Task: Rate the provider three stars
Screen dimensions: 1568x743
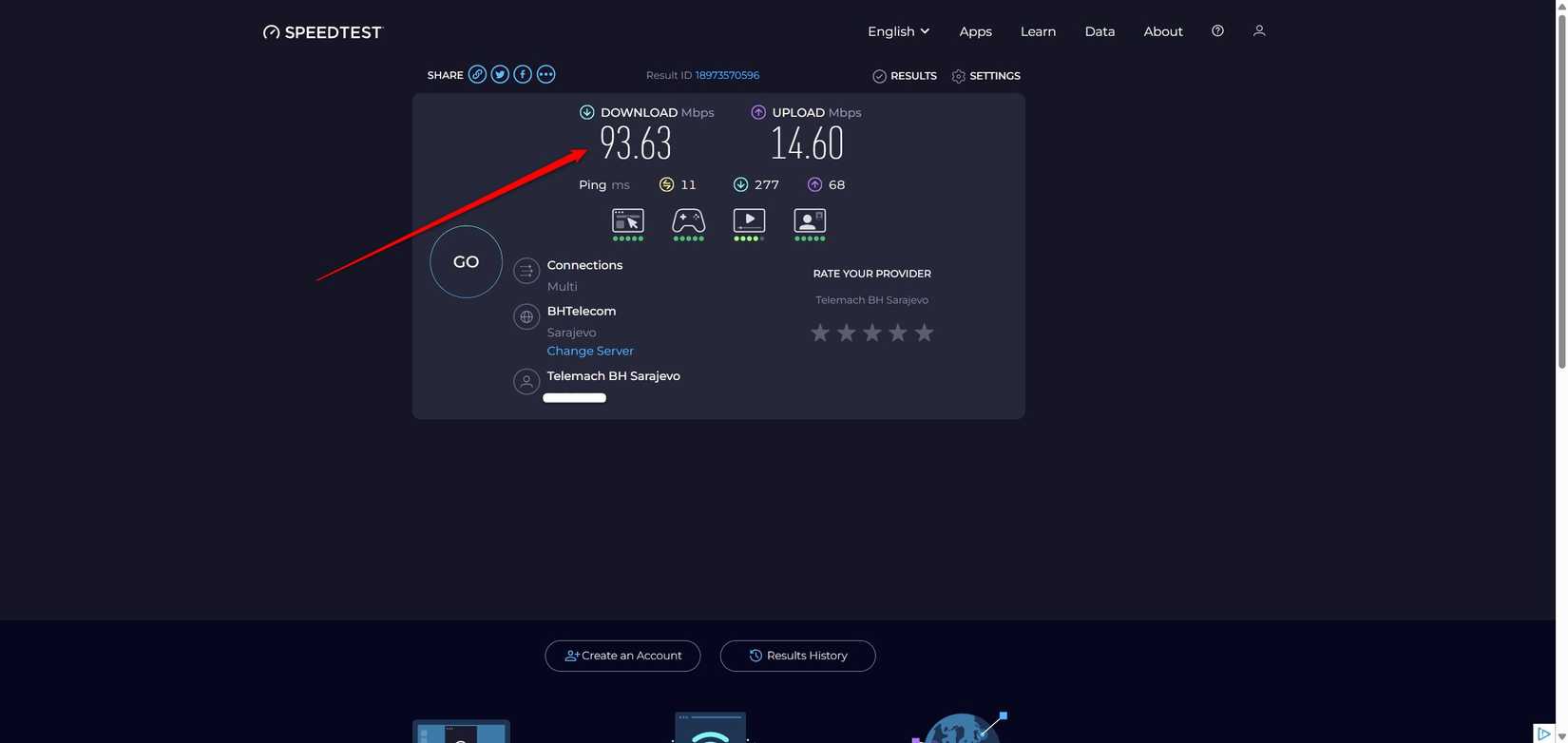Action: tap(871, 333)
